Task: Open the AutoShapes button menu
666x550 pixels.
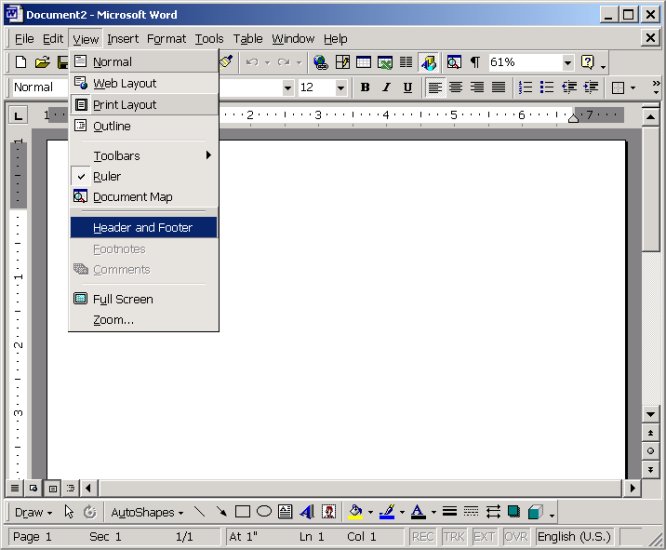Action: pos(147,512)
